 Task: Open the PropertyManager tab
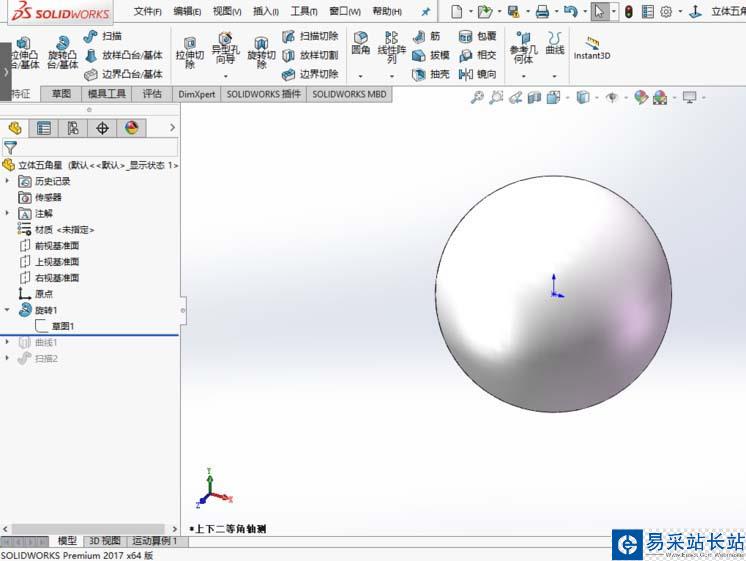pos(44,128)
